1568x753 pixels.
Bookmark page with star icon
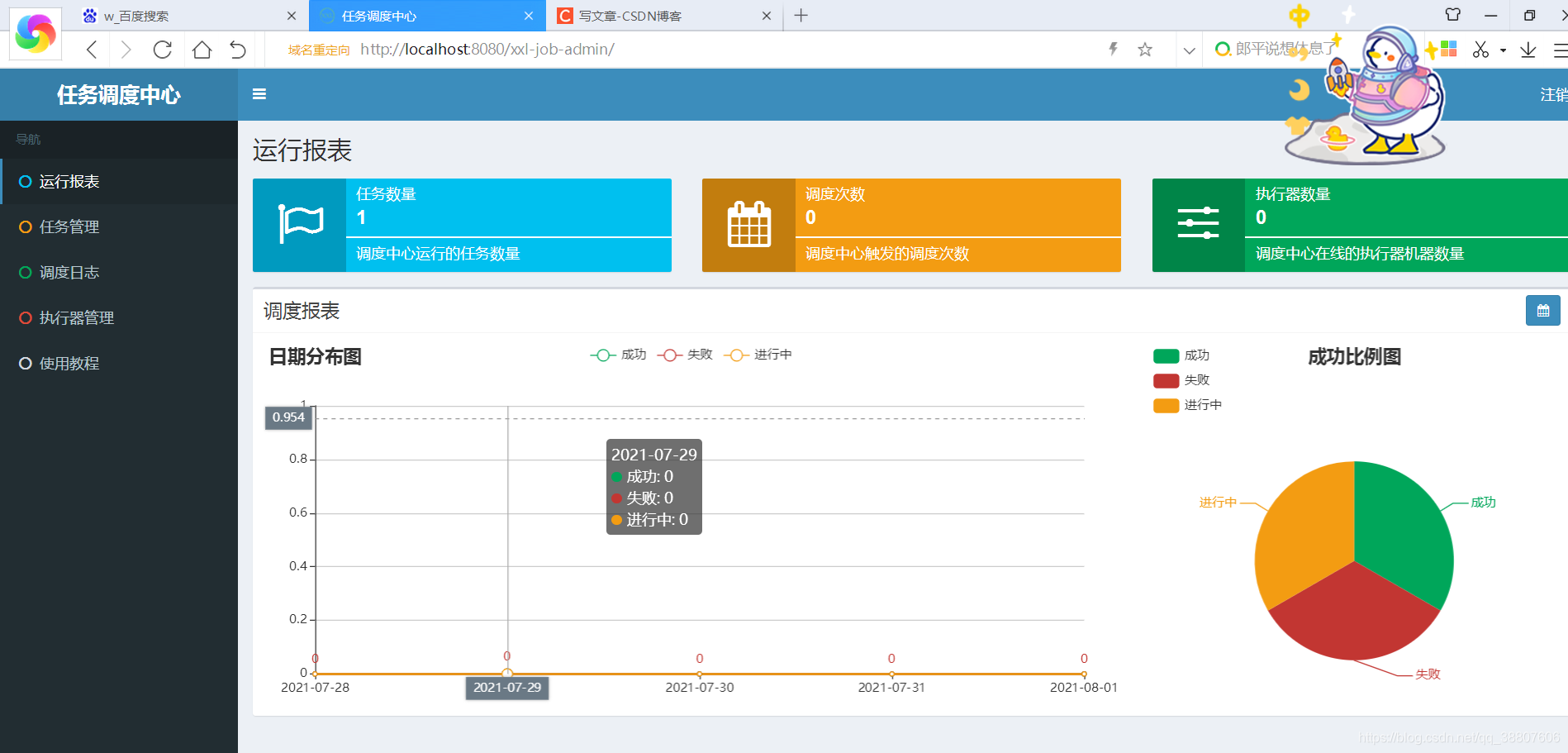(x=1145, y=50)
